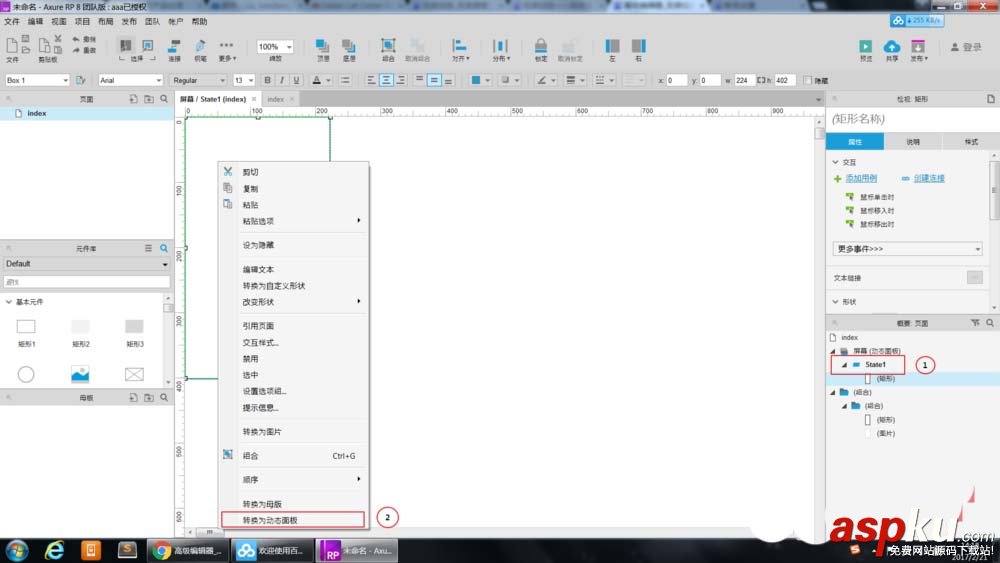Click the align icon in toolbar
This screenshot has width=1000, height=563.
[x=459, y=45]
